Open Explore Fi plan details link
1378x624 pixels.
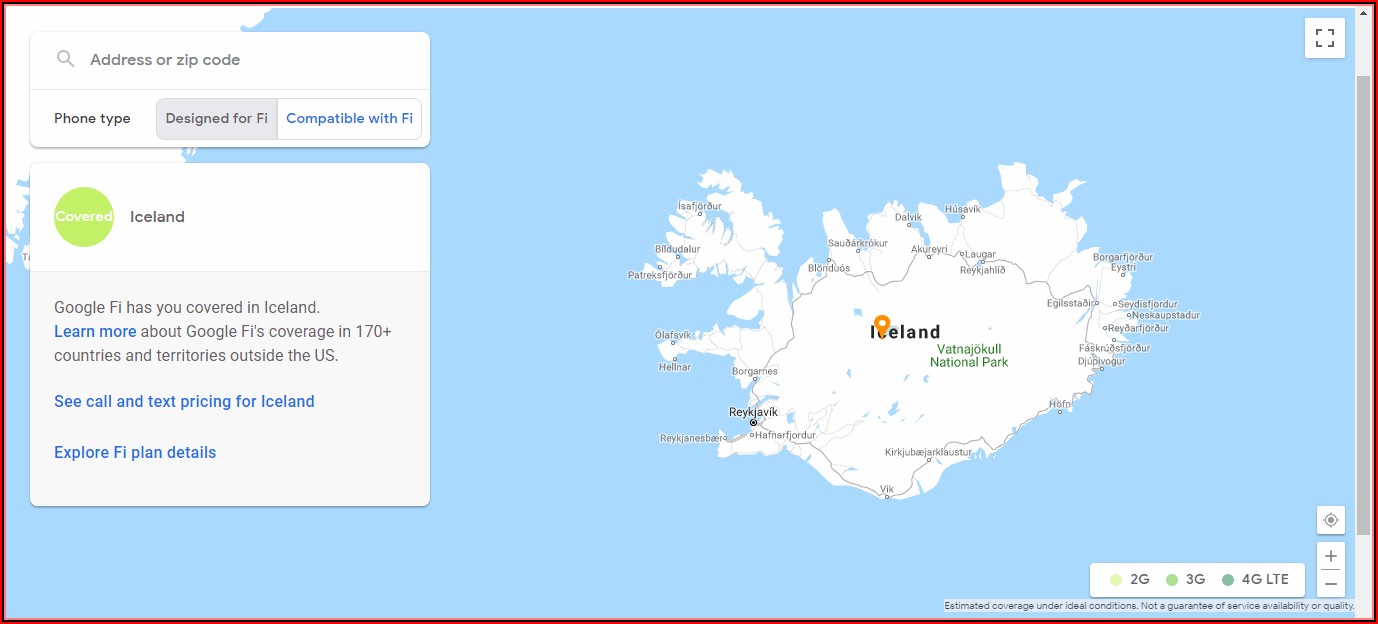coord(135,452)
